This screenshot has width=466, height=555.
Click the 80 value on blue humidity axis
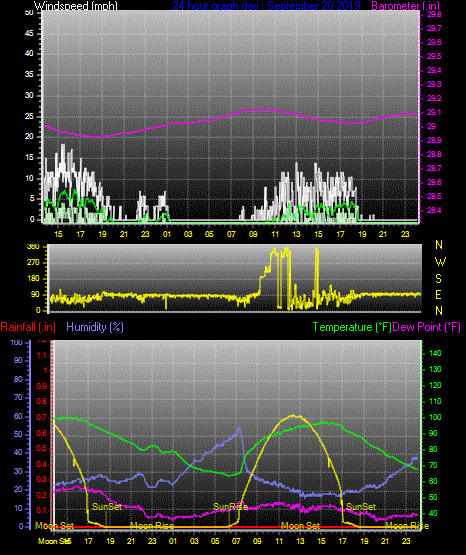[18, 379]
